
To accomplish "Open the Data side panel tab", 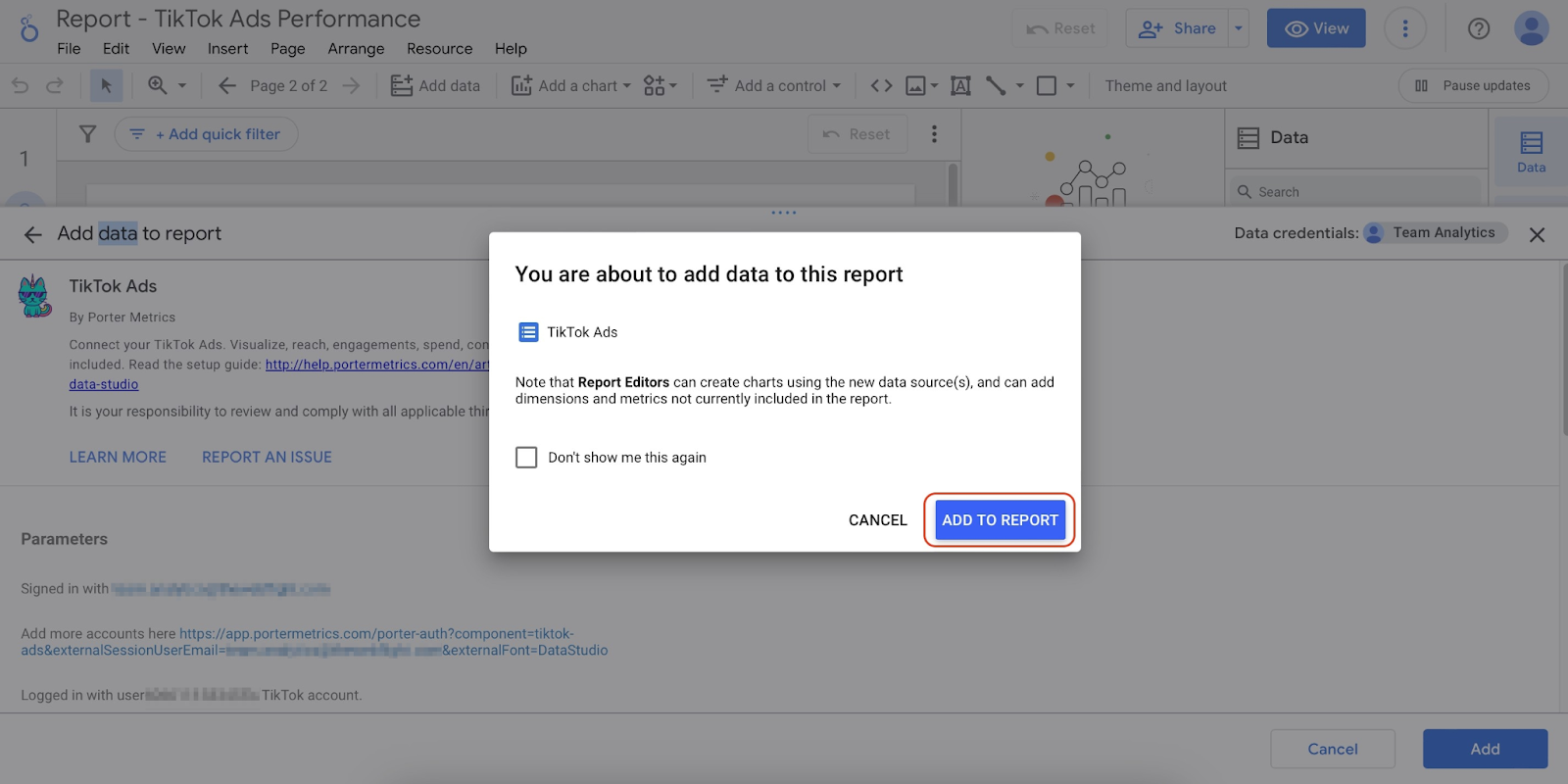I will coord(1531,152).
